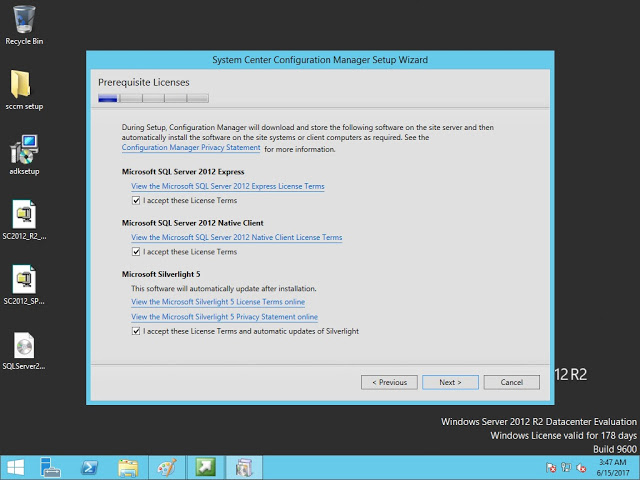
Task: Launch Server Manager from the taskbar
Action: [x=52, y=467]
